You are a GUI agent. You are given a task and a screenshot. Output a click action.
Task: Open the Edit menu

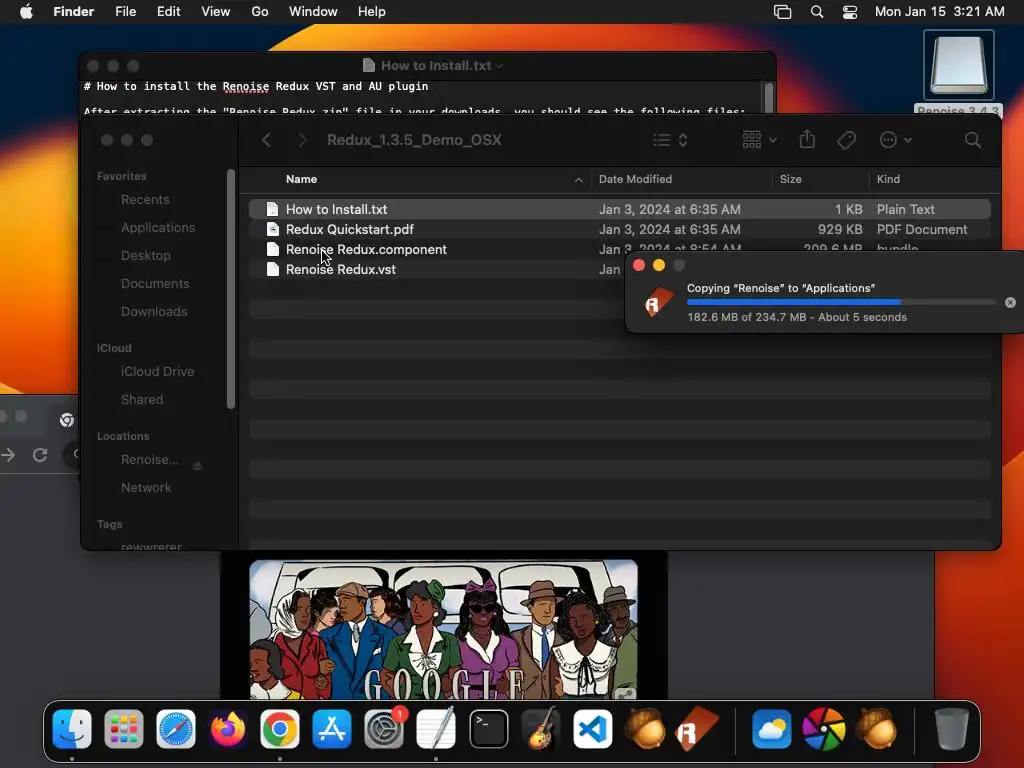tap(168, 12)
